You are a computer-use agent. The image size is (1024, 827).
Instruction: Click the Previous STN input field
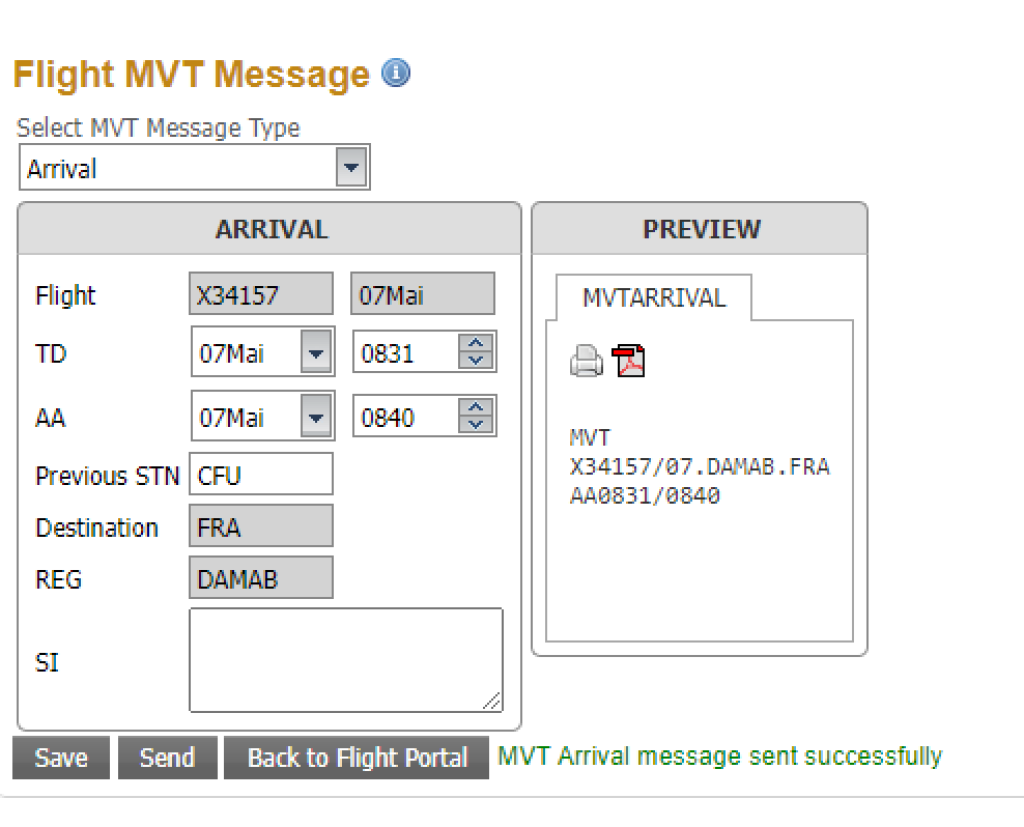tap(260, 474)
